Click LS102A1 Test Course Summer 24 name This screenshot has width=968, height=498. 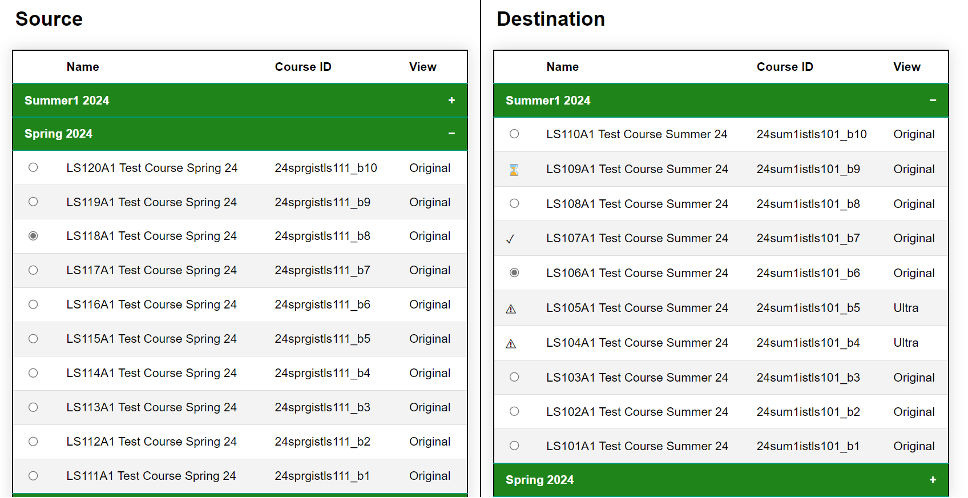[636, 412]
